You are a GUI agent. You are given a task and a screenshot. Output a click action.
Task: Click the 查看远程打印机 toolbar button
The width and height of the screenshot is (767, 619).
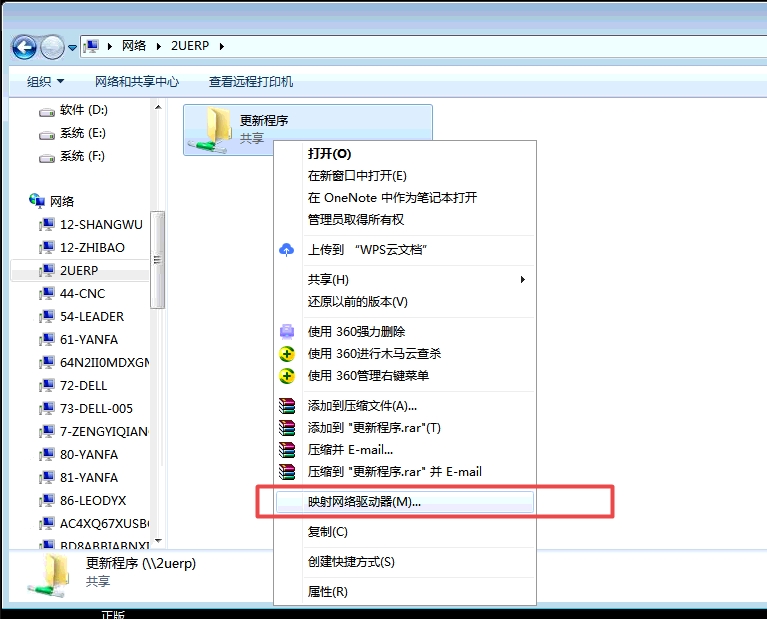click(x=251, y=81)
